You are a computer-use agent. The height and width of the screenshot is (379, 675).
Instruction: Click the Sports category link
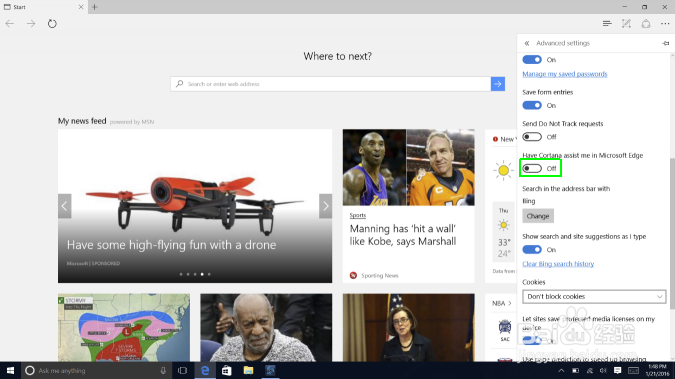(x=358, y=215)
